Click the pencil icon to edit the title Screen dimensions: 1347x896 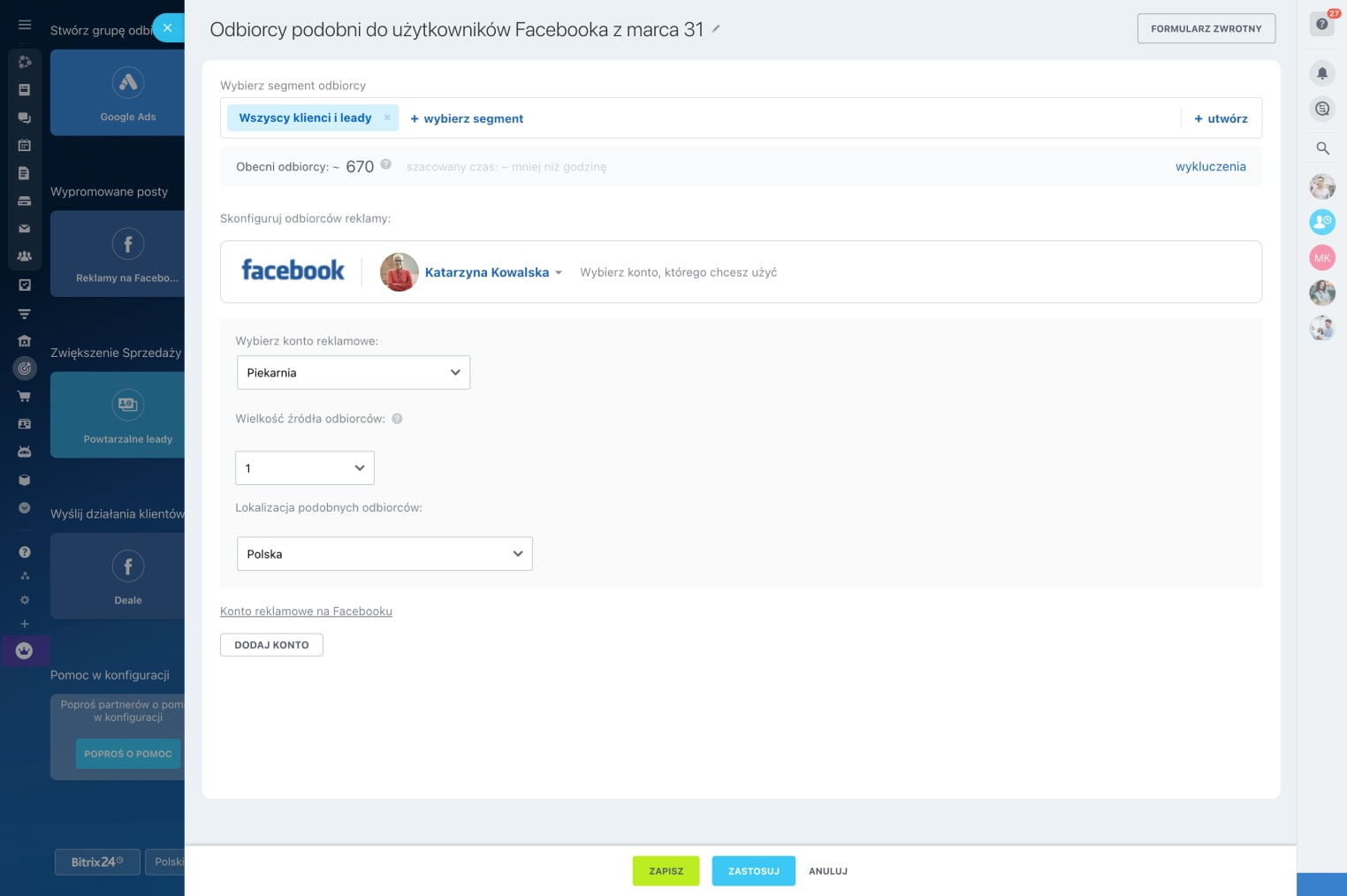[x=716, y=29]
